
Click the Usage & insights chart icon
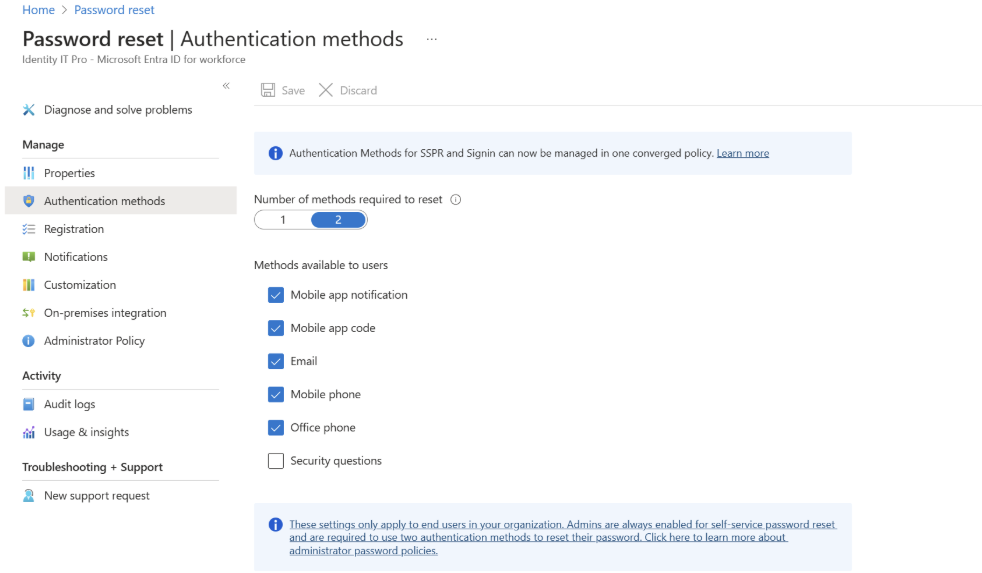click(29, 432)
